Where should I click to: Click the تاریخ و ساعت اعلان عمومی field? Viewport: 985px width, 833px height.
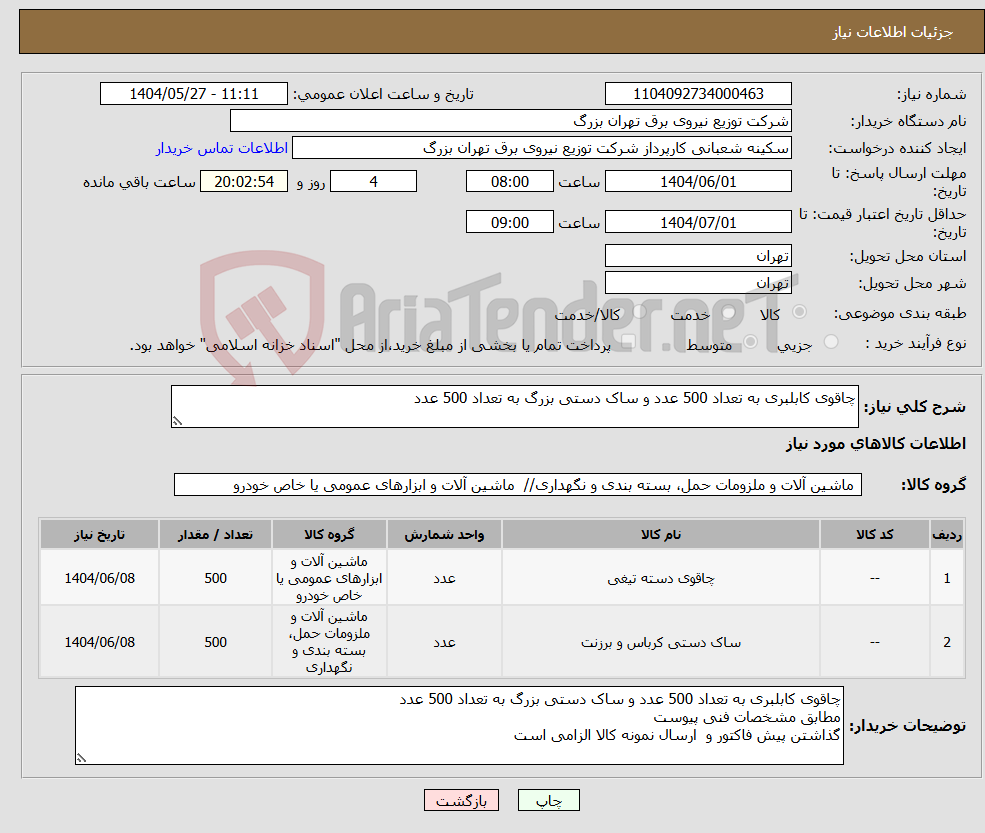pos(195,93)
